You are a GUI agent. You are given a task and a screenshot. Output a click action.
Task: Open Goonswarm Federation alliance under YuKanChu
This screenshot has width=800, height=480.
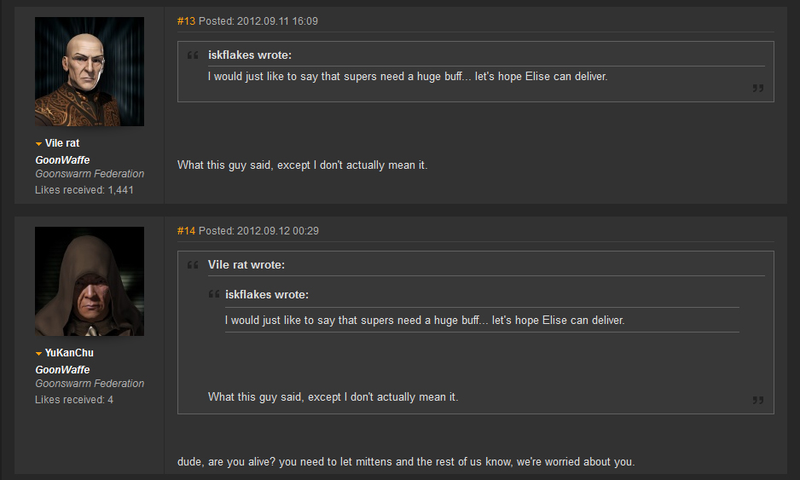pos(89,384)
